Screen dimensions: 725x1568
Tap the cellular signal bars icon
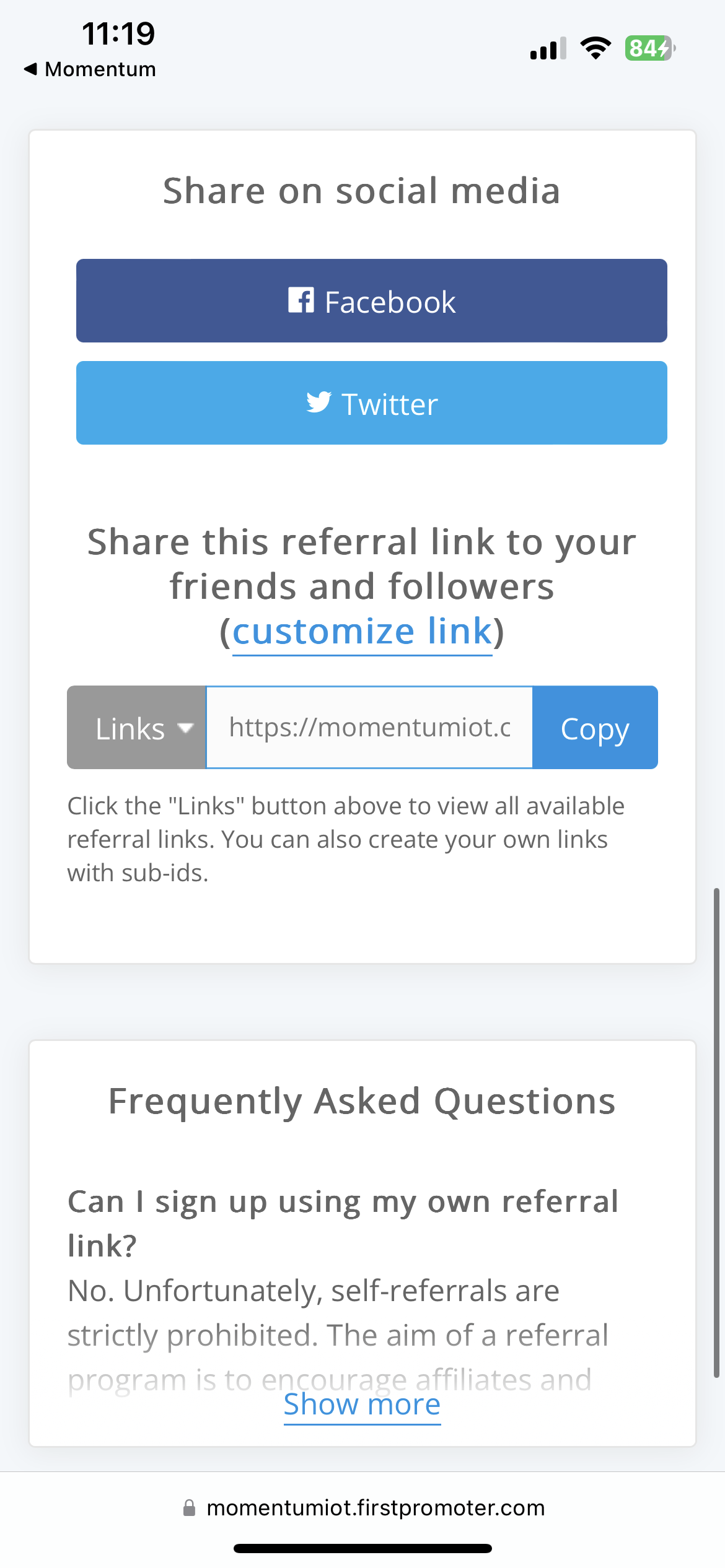pyautogui.click(x=548, y=48)
